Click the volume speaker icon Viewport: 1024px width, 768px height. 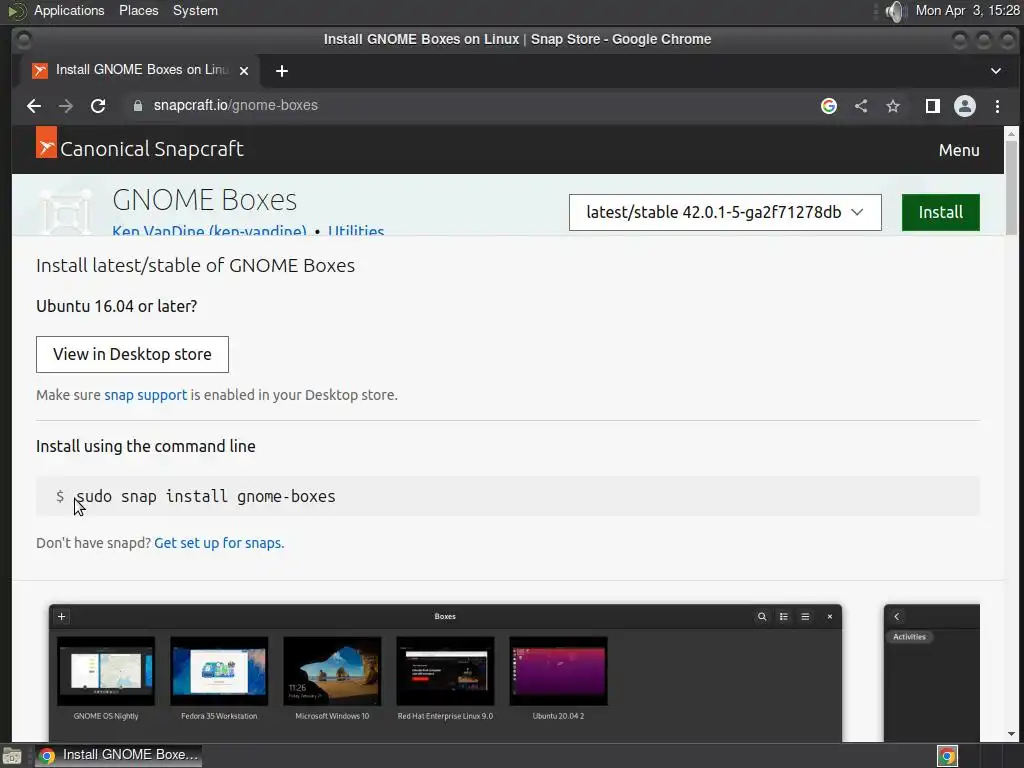coord(896,11)
